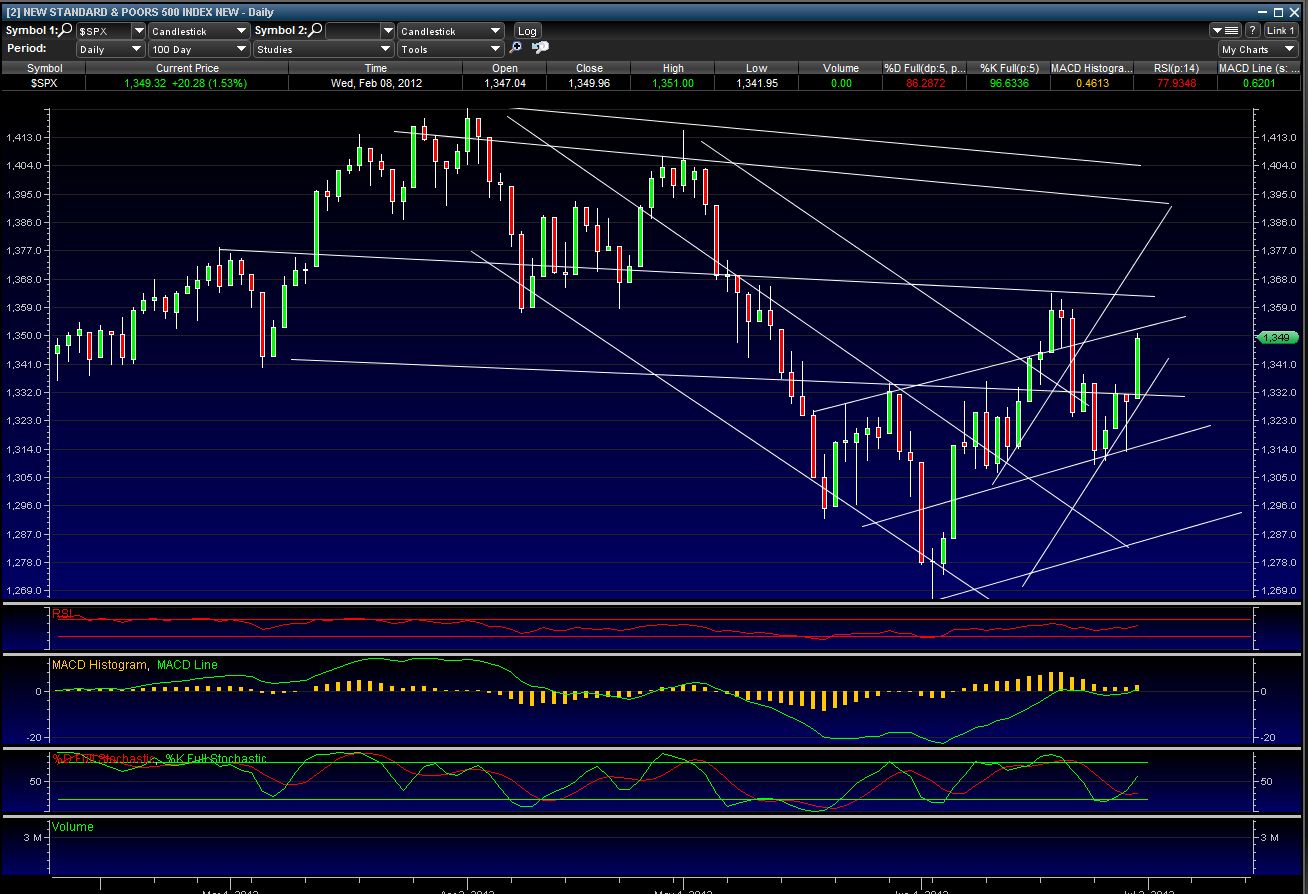The height and width of the screenshot is (894, 1308).
Task: Open the 100 Day range dropdown
Action: [x=199, y=49]
